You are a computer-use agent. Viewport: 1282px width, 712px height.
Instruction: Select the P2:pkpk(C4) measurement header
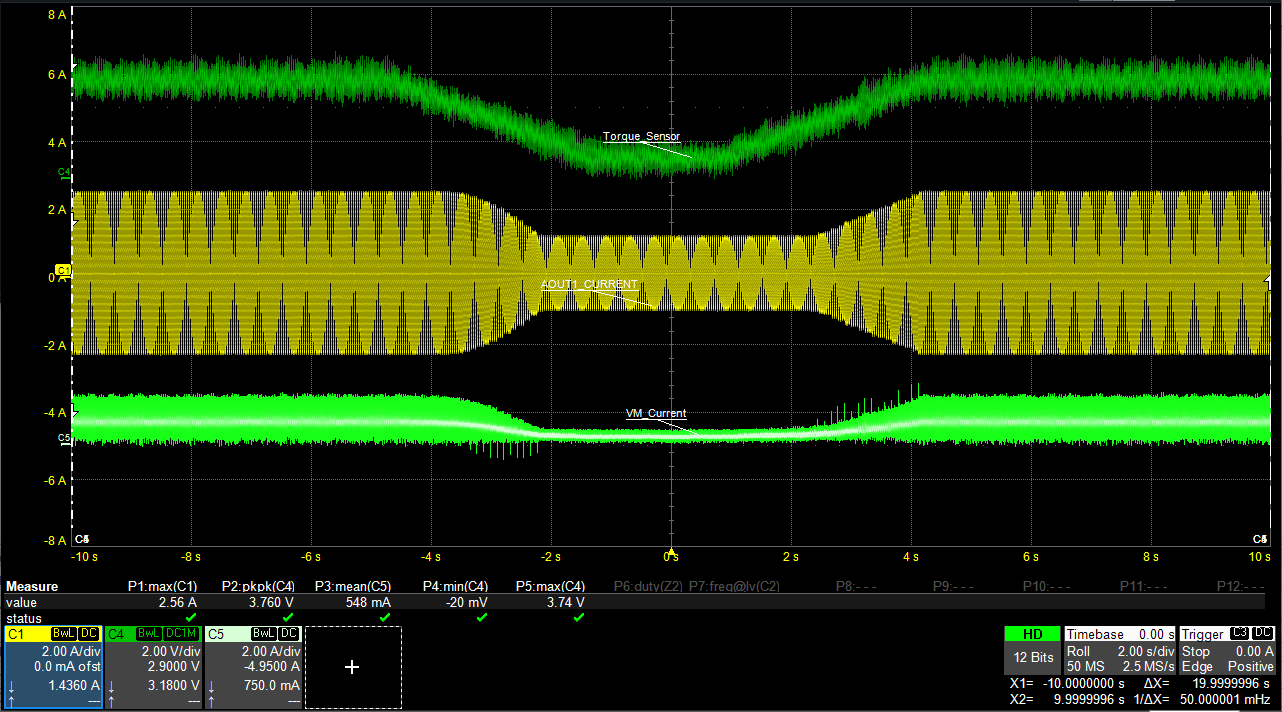(x=257, y=587)
